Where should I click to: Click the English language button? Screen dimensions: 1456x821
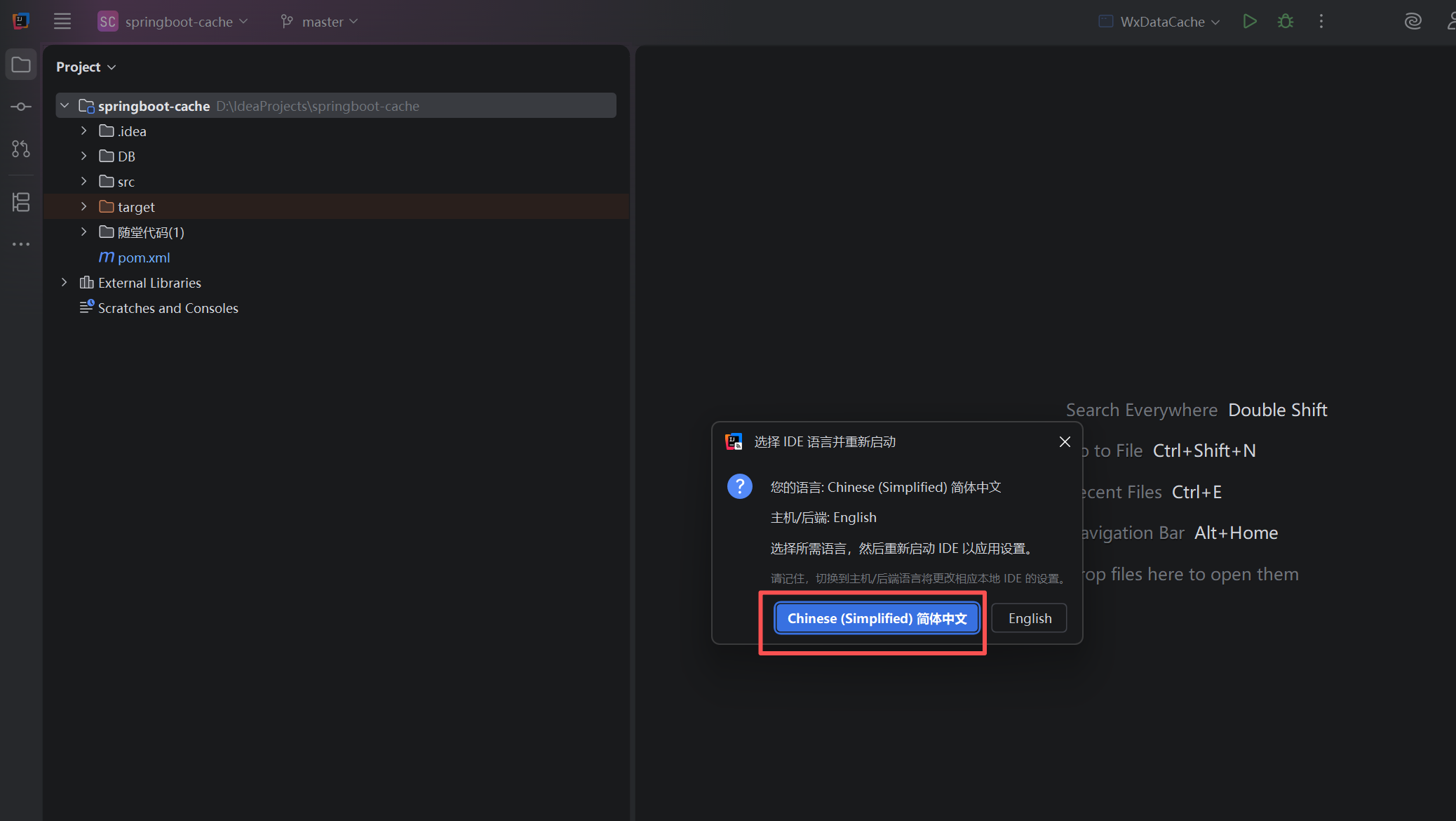pos(1029,618)
